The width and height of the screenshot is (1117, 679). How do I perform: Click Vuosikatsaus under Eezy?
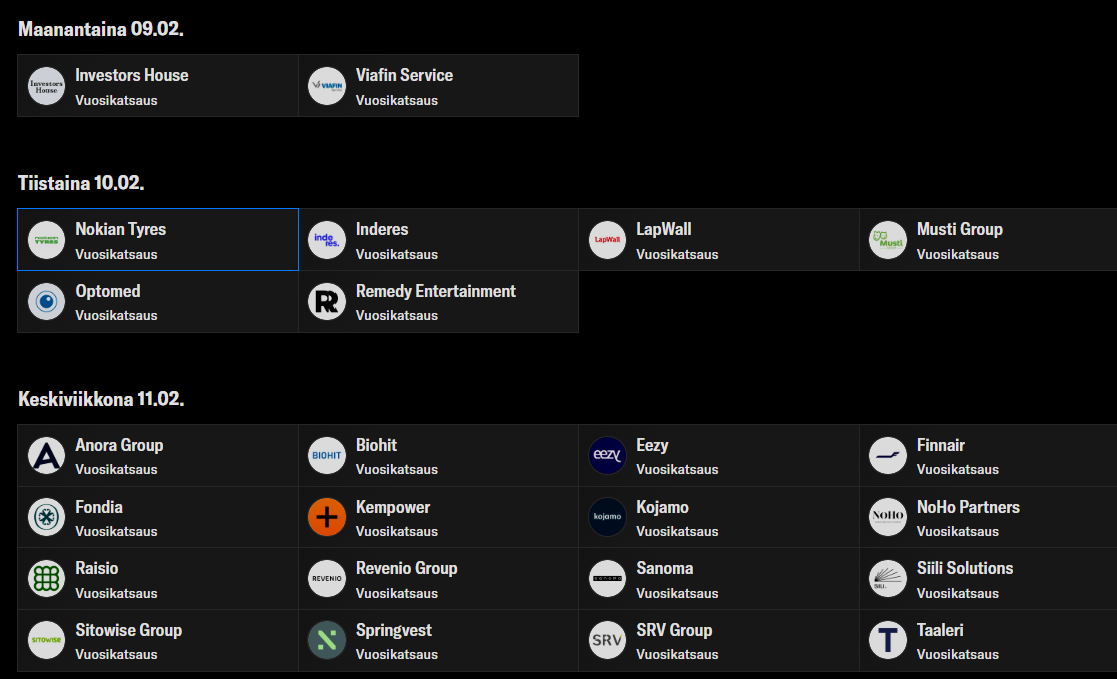pos(677,470)
